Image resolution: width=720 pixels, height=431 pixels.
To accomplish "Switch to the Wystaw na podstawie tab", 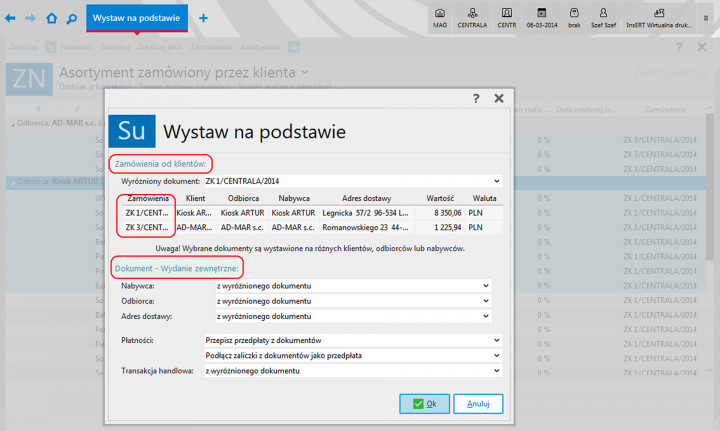I will click(136, 18).
